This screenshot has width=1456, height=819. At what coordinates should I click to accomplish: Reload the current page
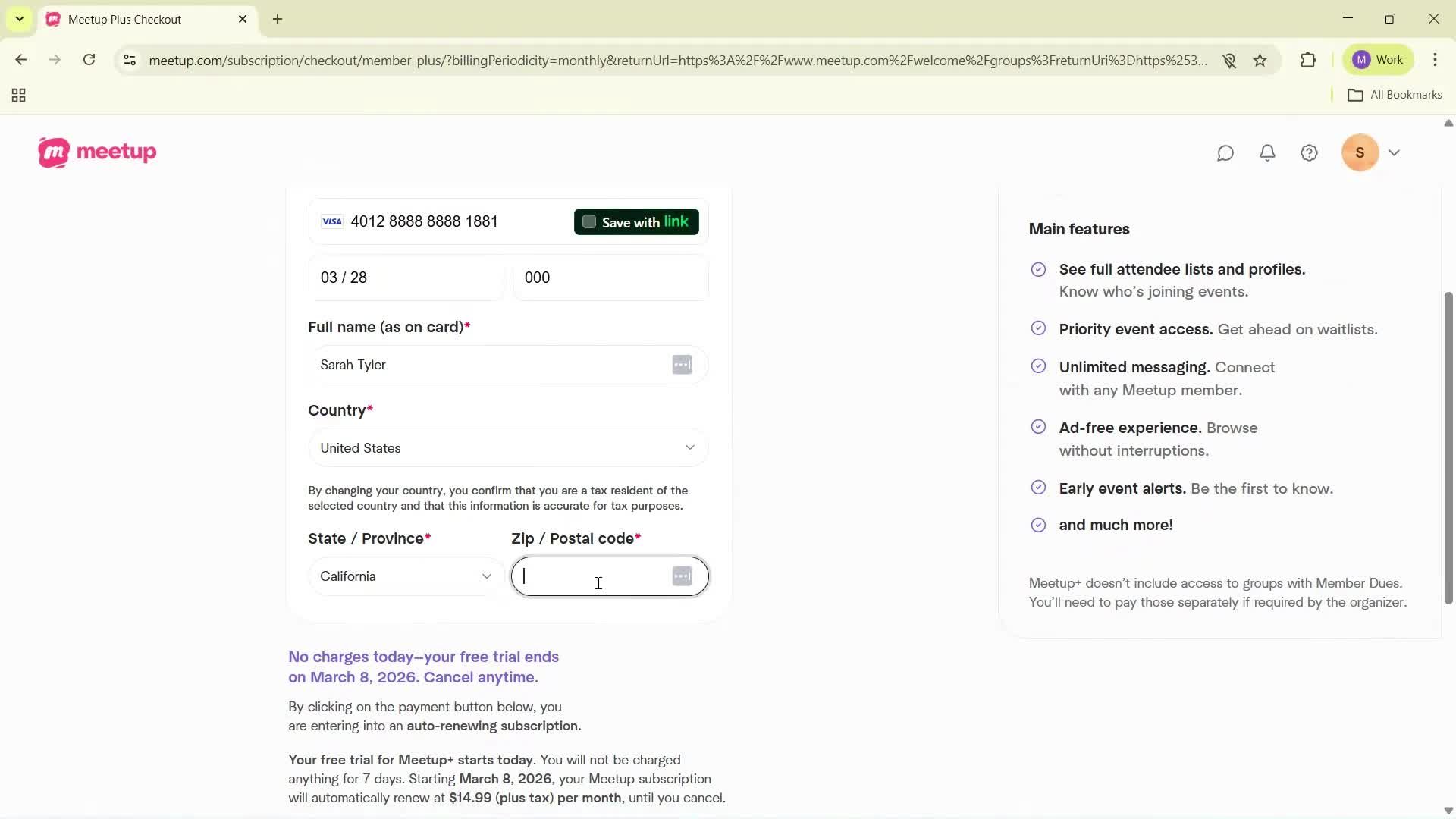click(89, 60)
